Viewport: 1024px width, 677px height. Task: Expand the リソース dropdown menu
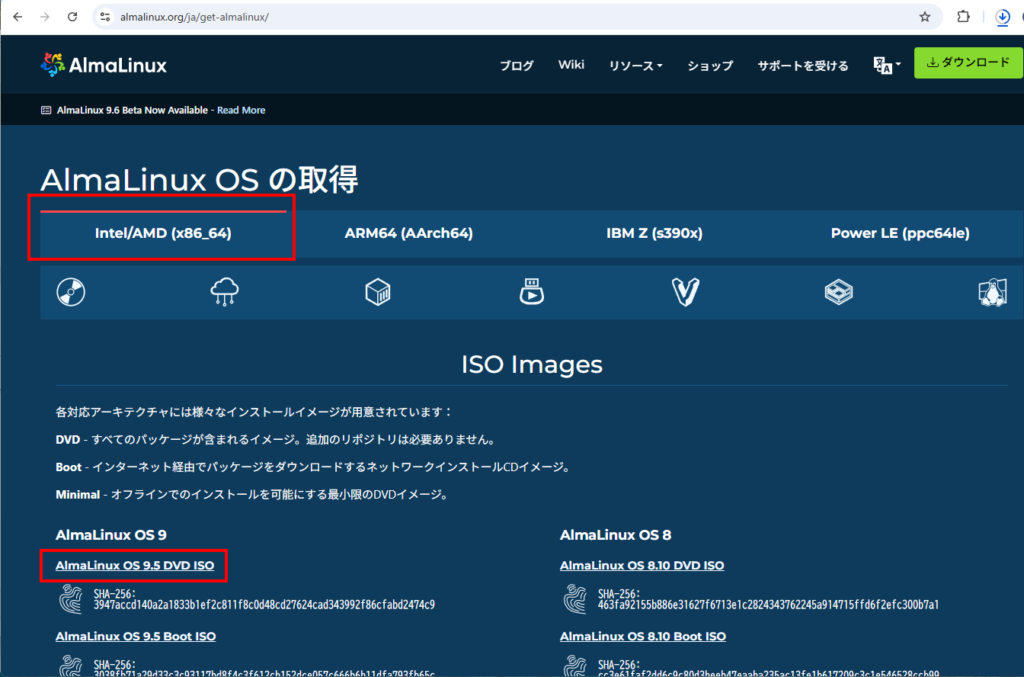[636, 66]
